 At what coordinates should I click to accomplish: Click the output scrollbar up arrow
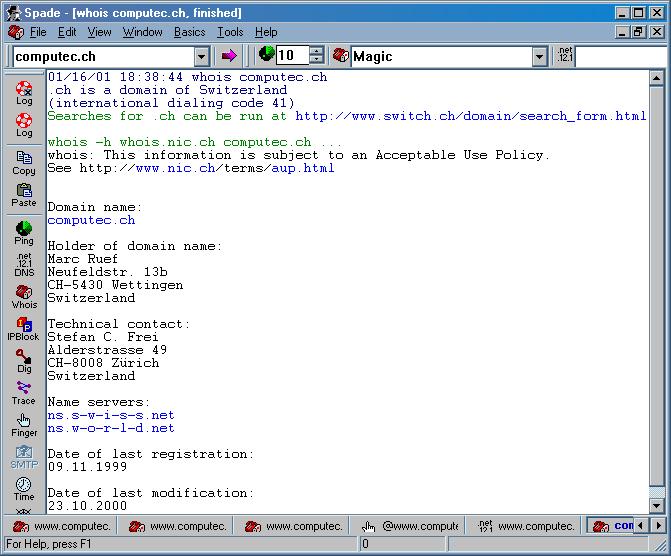pos(656,78)
